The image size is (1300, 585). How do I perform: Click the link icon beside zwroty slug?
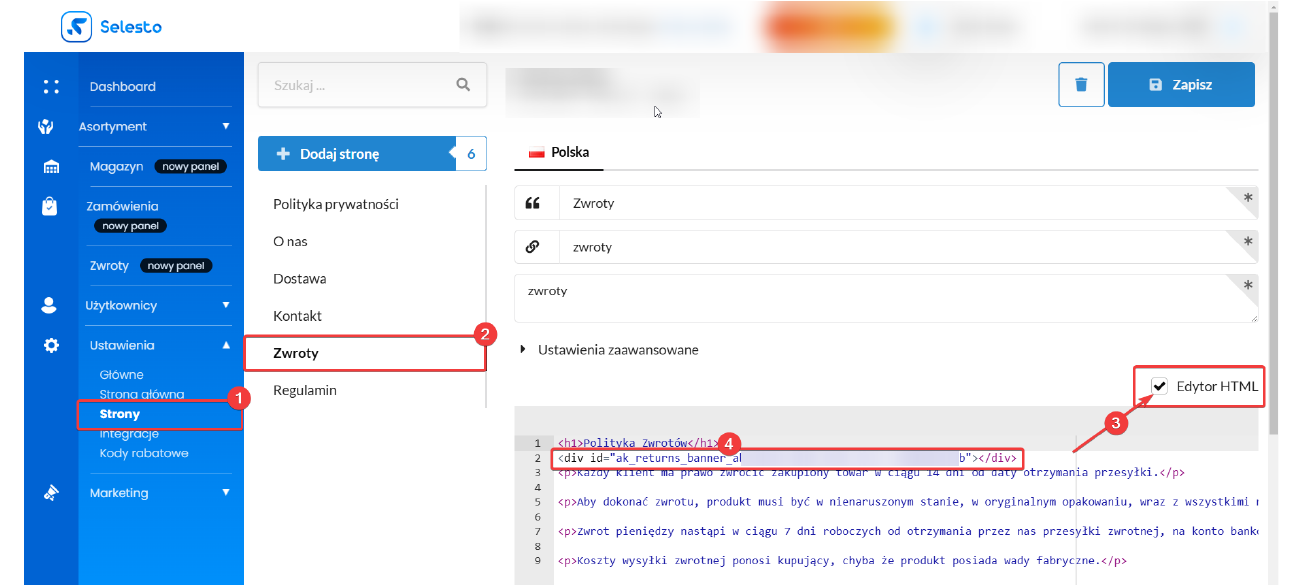(533, 247)
